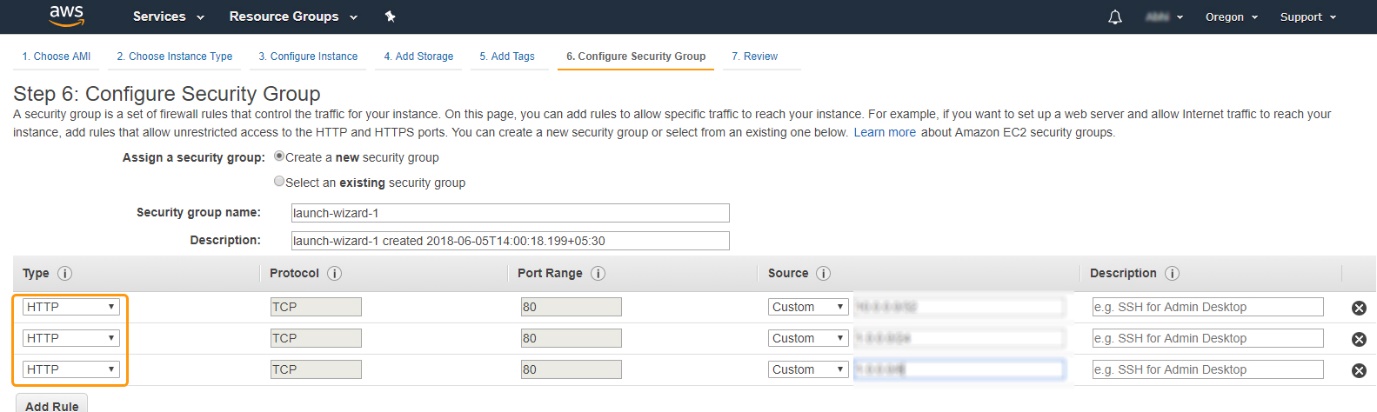The width and height of the screenshot is (1377, 412).
Task: Open Custom source dropdown in first row
Action: tap(808, 307)
